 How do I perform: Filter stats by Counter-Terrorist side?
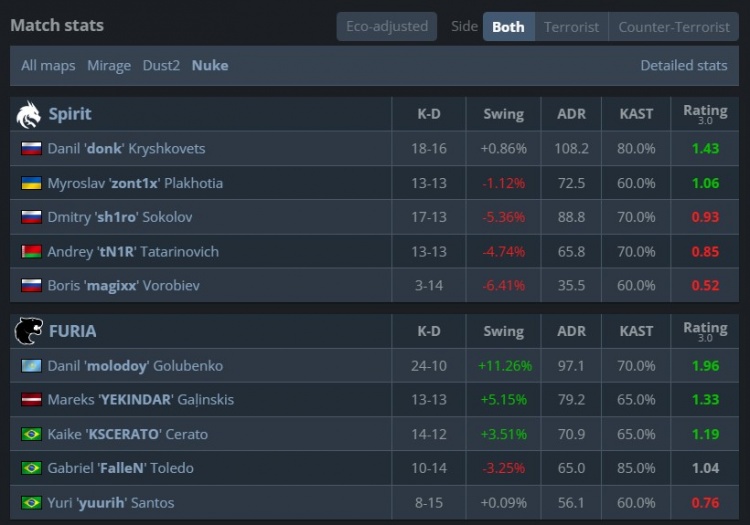(x=673, y=27)
